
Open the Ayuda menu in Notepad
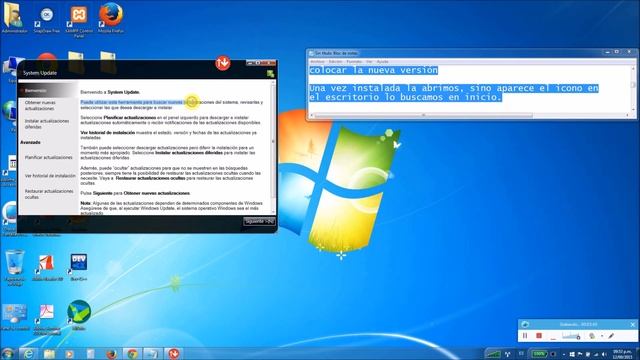[382, 62]
